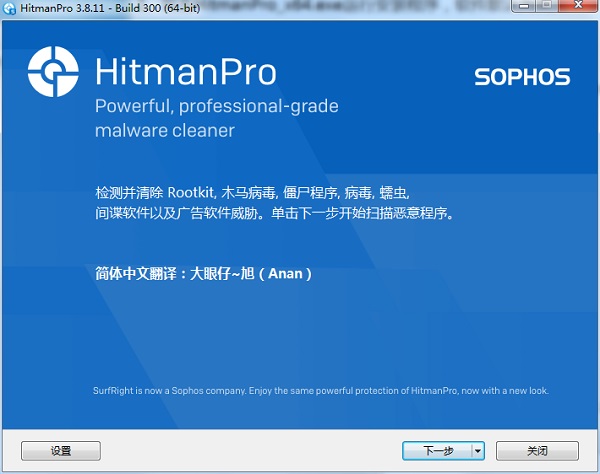Image resolution: width=600 pixels, height=474 pixels.
Task: Click 下一步 to start scanning
Action: (x=437, y=451)
